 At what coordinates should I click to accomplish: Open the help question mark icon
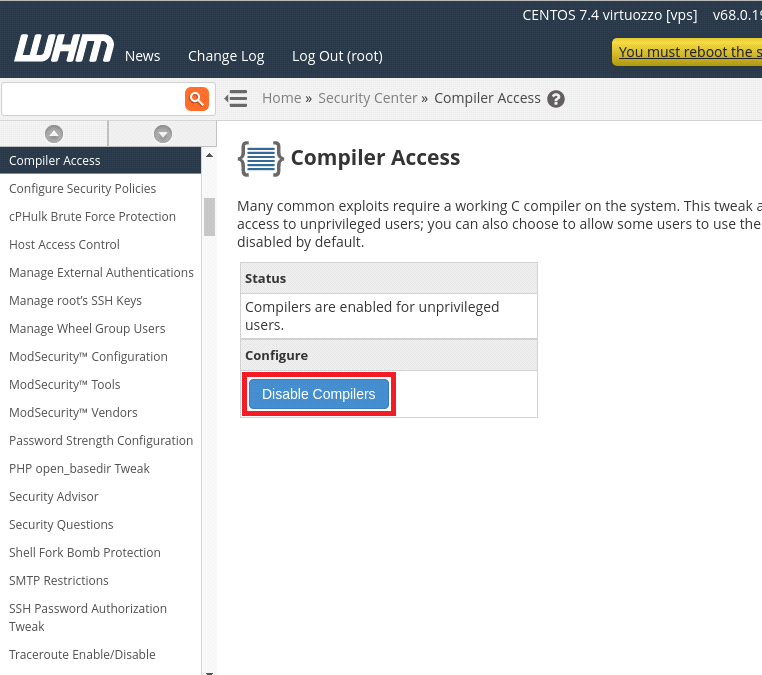pyautogui.click(x=556, y=99)
